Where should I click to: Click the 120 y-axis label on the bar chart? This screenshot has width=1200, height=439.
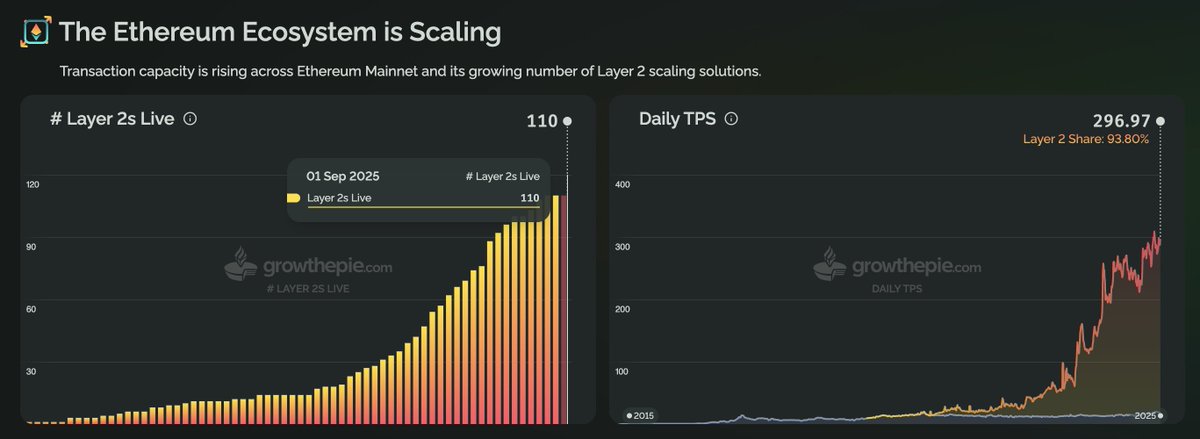point(32,185)
